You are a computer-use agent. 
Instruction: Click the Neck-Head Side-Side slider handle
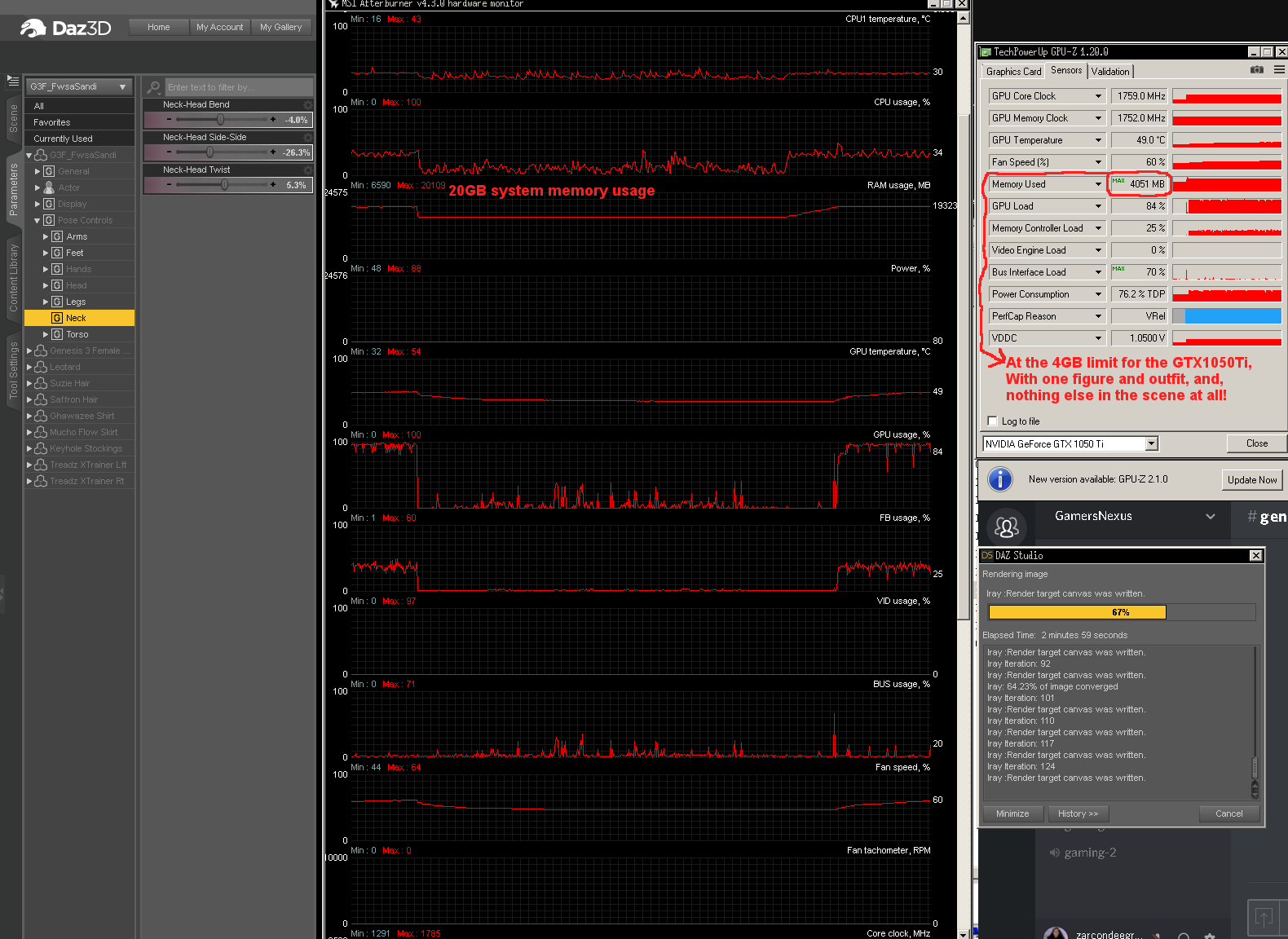coord(210,152)
